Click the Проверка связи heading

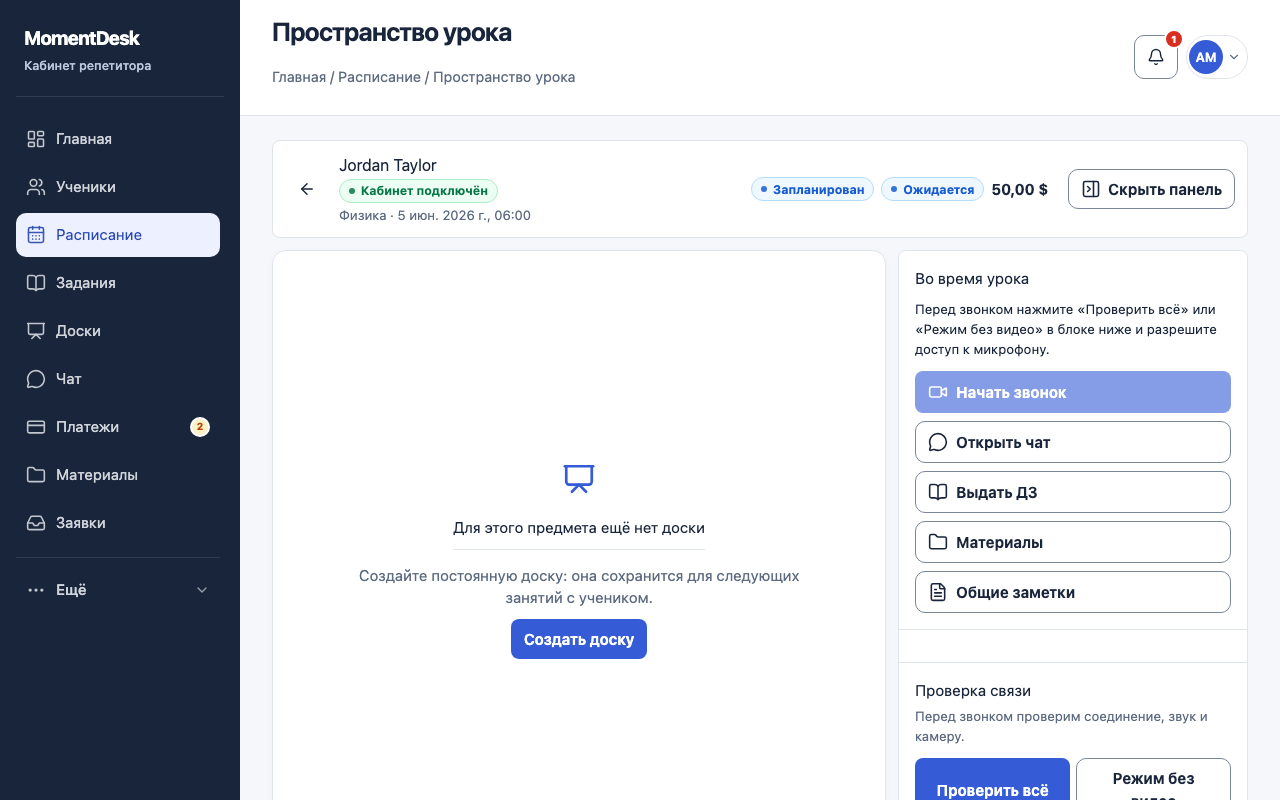[973, 690]
